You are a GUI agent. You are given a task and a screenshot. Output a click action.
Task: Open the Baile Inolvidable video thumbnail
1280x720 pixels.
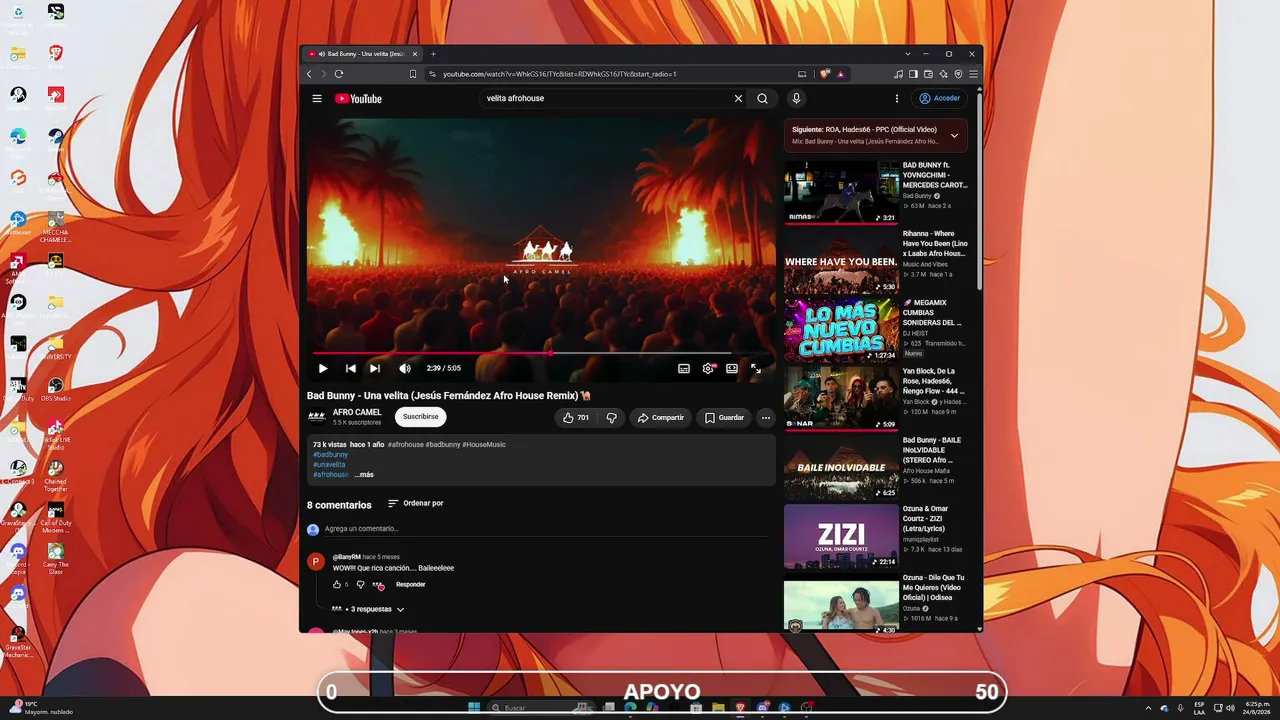tap(841, 467)
